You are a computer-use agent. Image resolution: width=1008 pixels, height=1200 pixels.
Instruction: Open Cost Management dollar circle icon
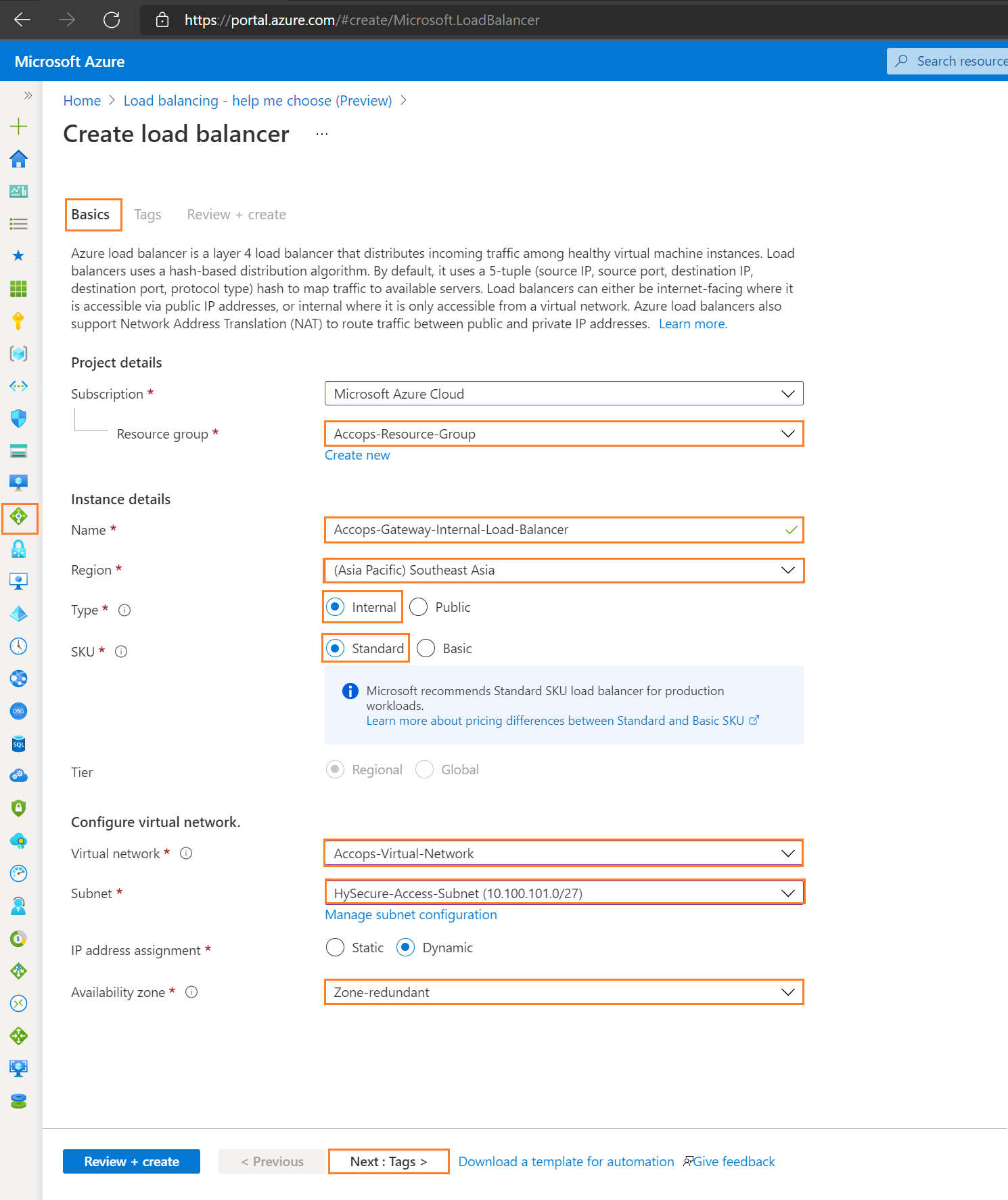click(x=18, y=939)
